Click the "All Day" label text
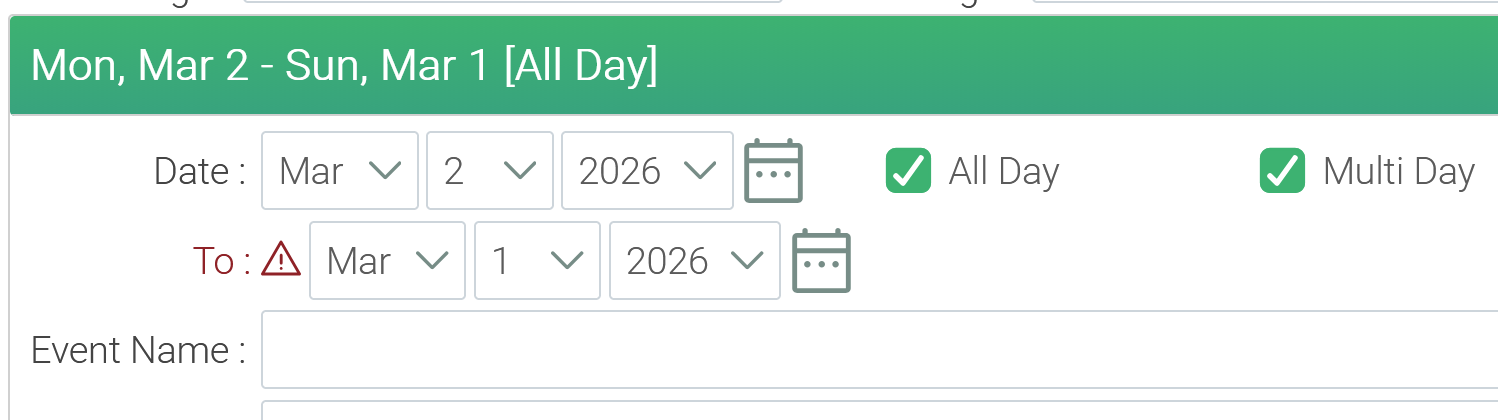This screenshot has height=420, width=1498. (1003, 172)
